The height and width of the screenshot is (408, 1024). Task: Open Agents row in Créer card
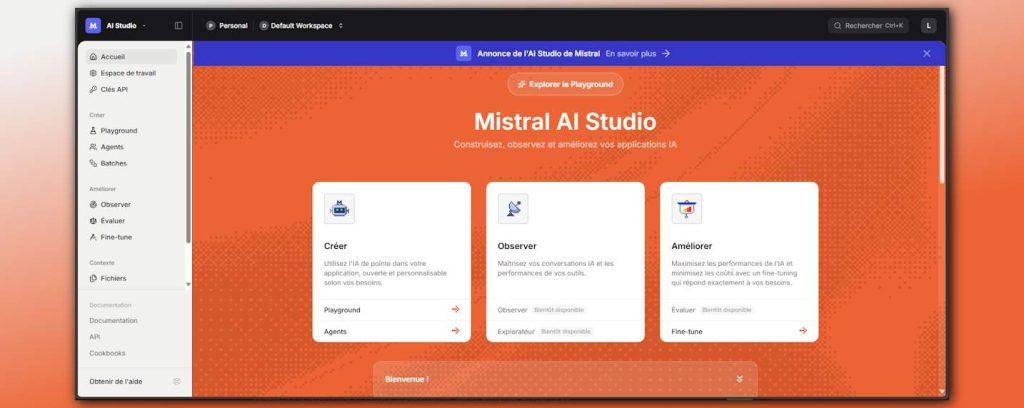coord(392,332)
